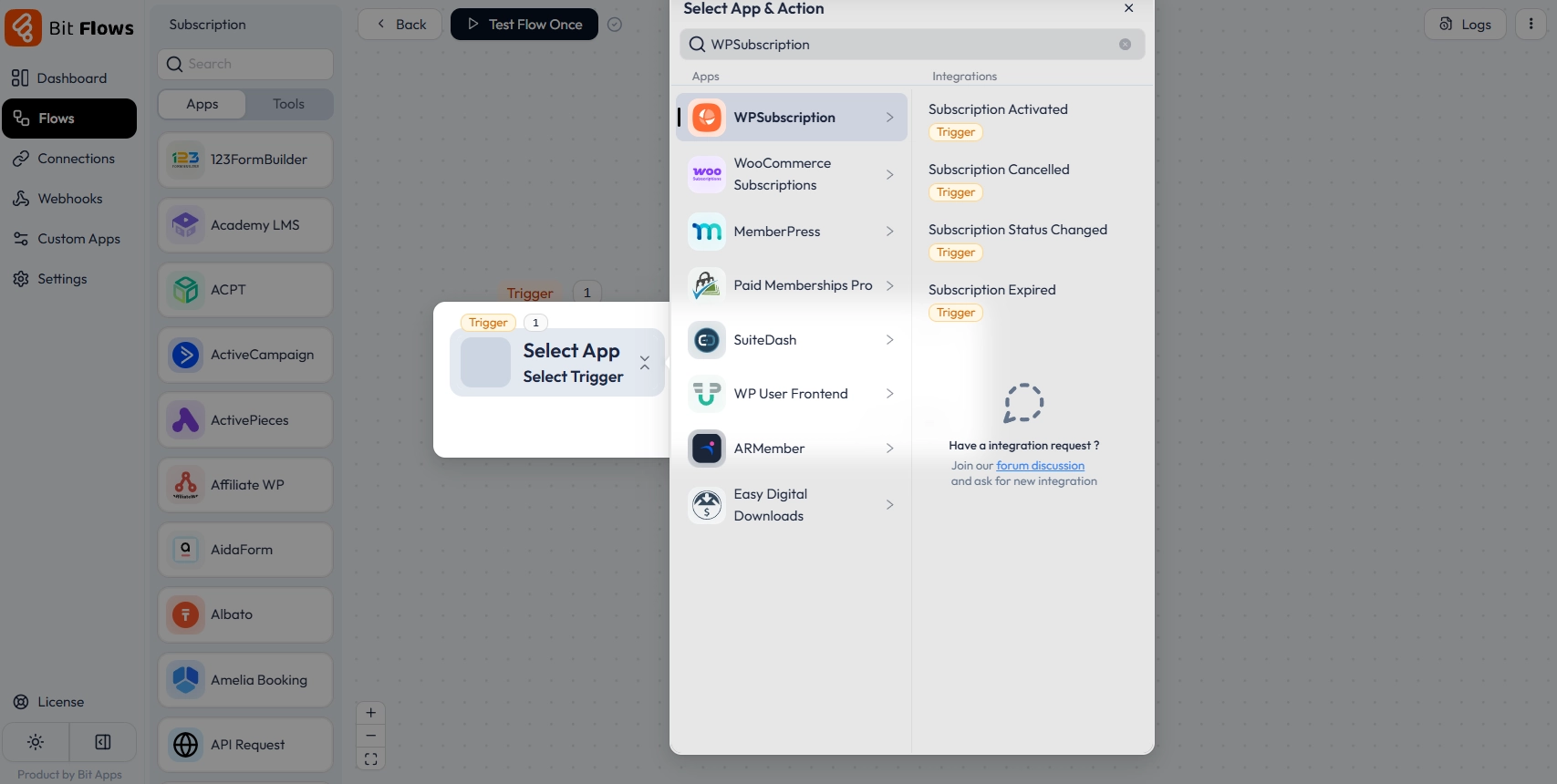
Task: Click the Subscription flow title
Action: click(207, 25)
